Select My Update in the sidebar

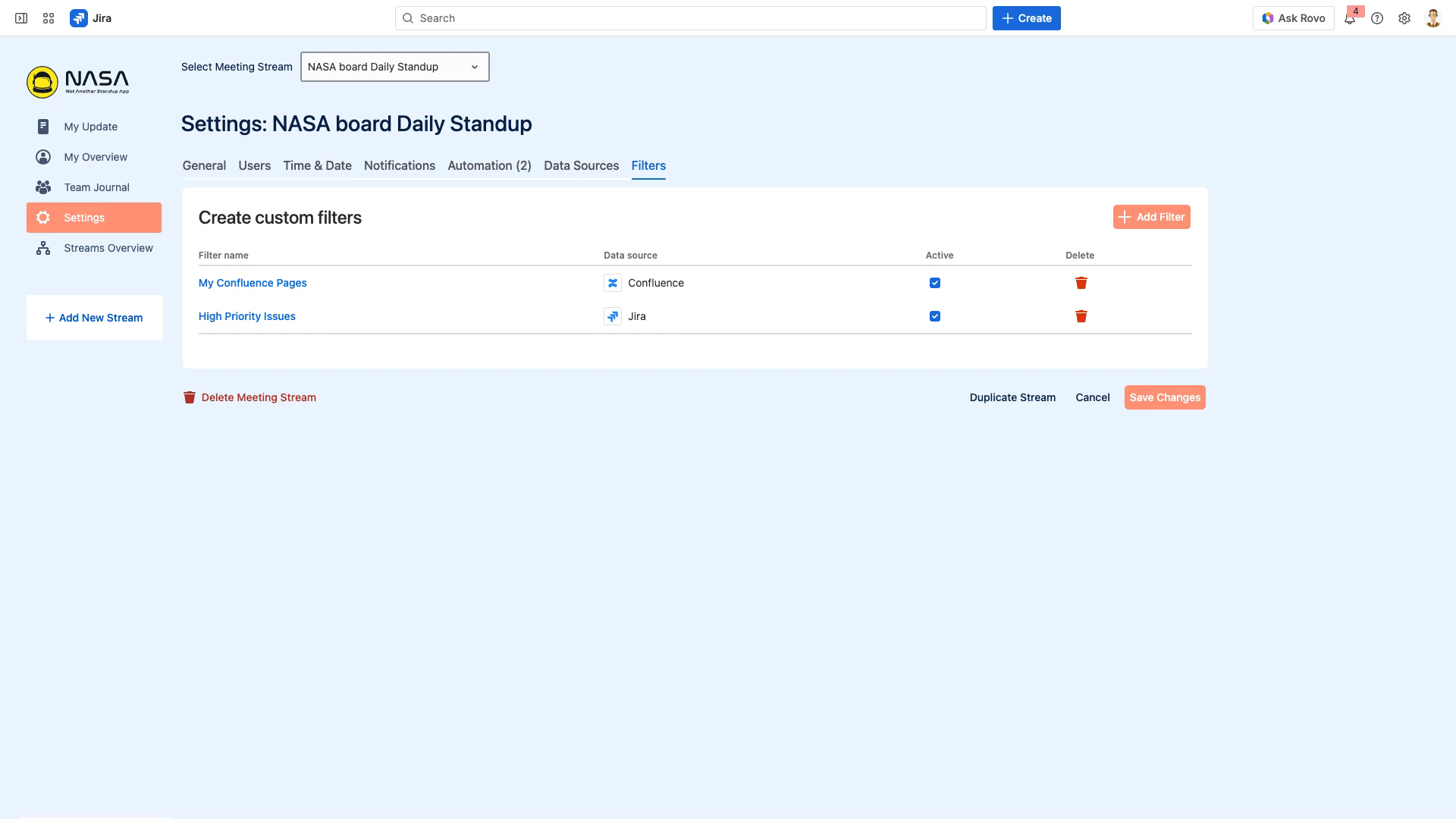91,127
